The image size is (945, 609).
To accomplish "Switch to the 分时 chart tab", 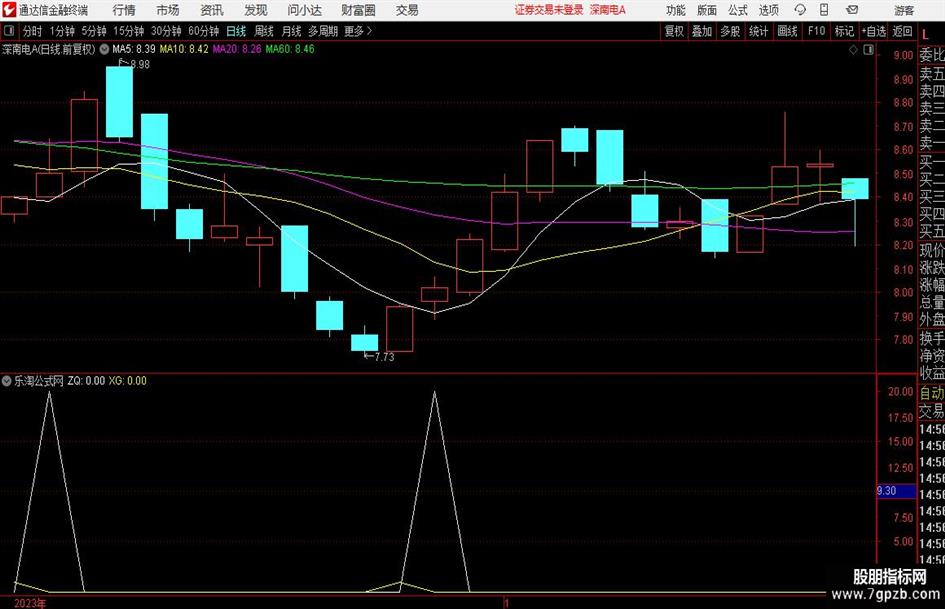I will point(33,31).
